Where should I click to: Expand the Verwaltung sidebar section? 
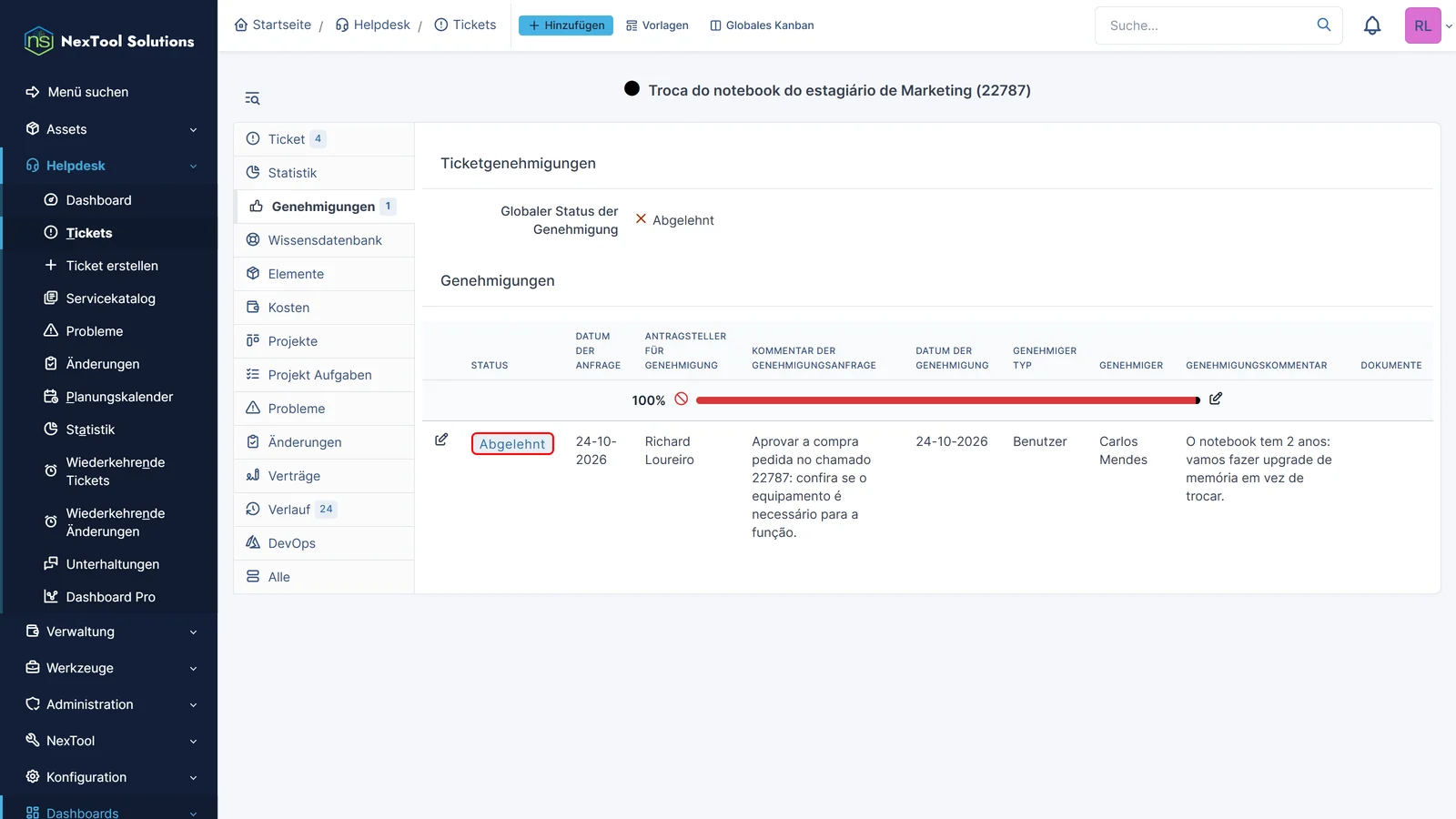pos(109,632)
